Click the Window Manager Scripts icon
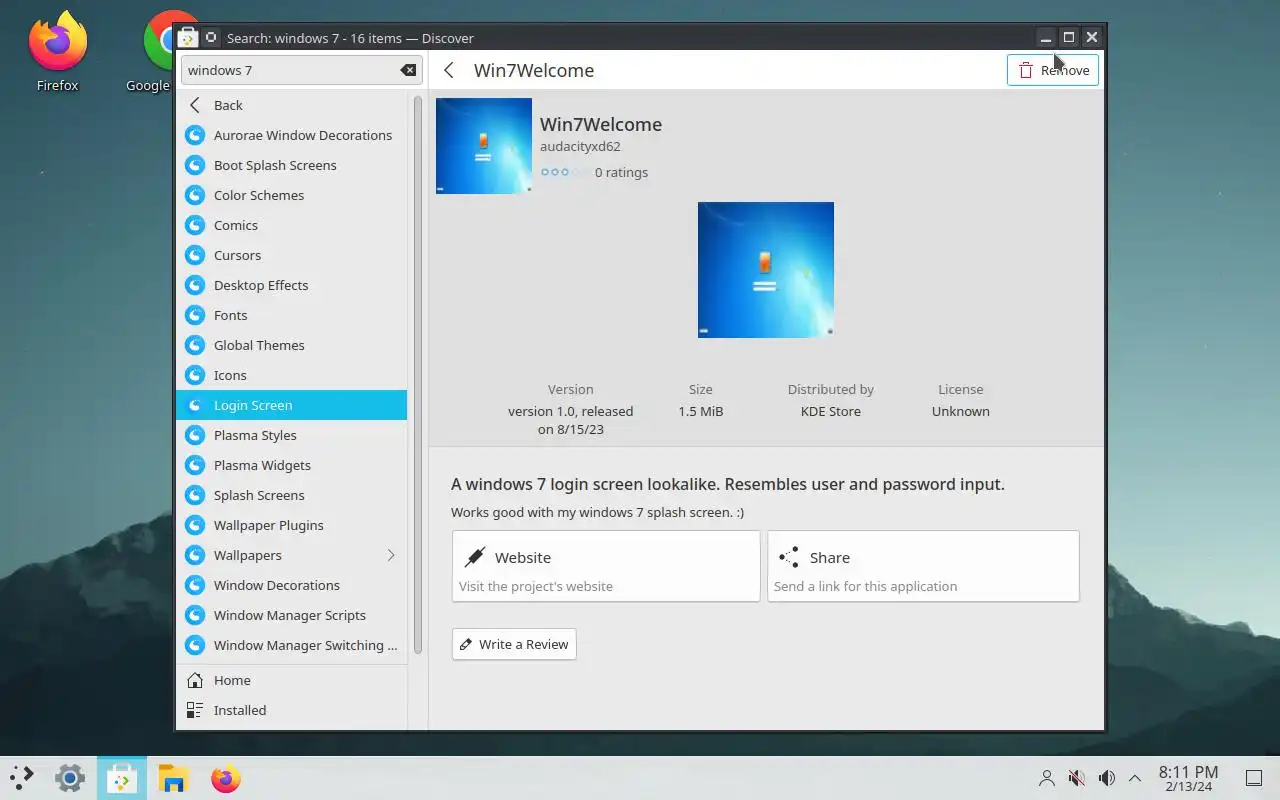 click(195, 615)
